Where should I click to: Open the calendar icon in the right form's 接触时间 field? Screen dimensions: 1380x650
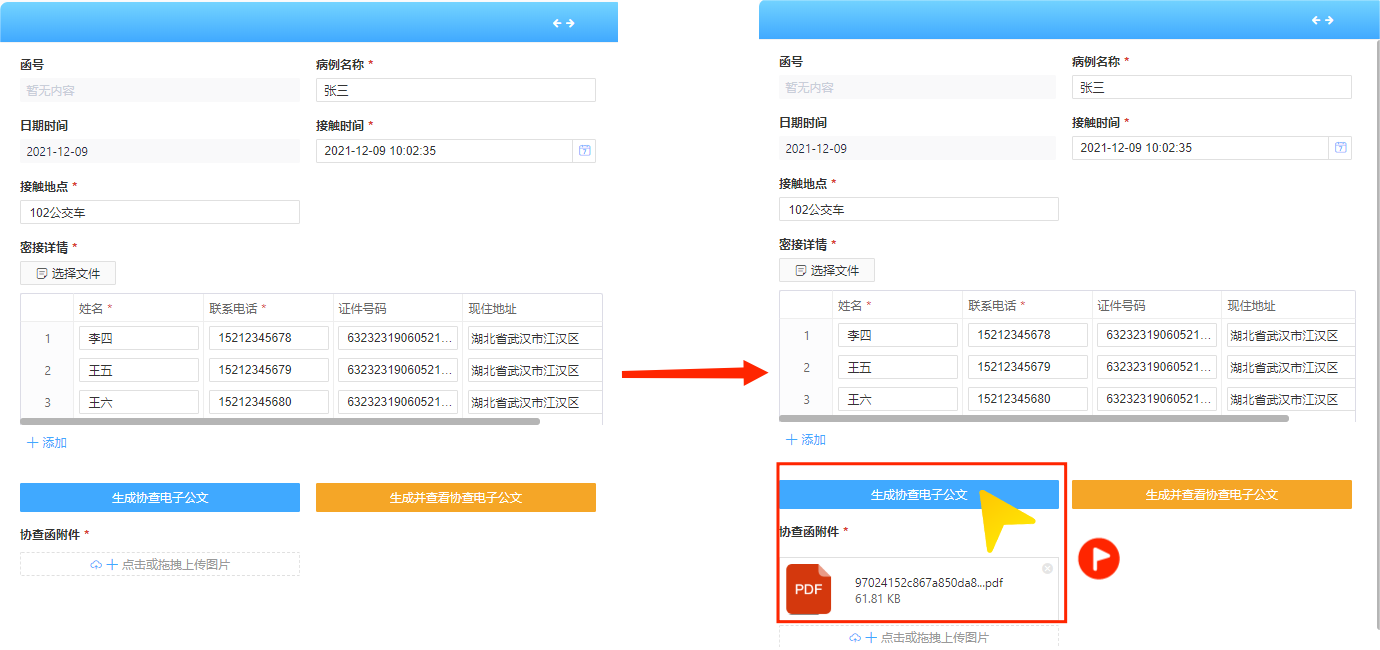(1340, 148)
